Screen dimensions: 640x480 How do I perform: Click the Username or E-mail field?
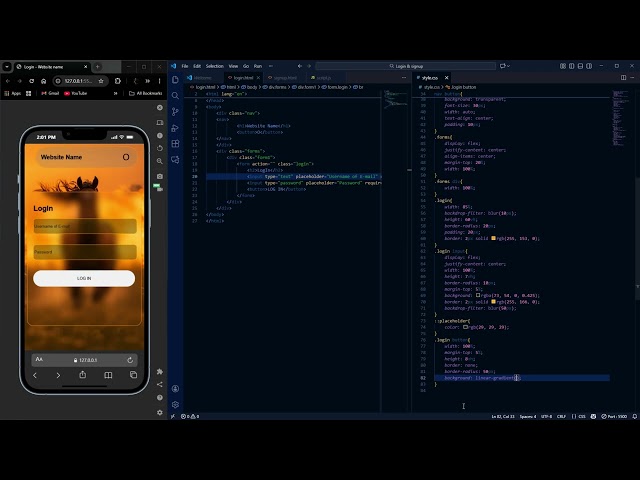pos(84,227)
